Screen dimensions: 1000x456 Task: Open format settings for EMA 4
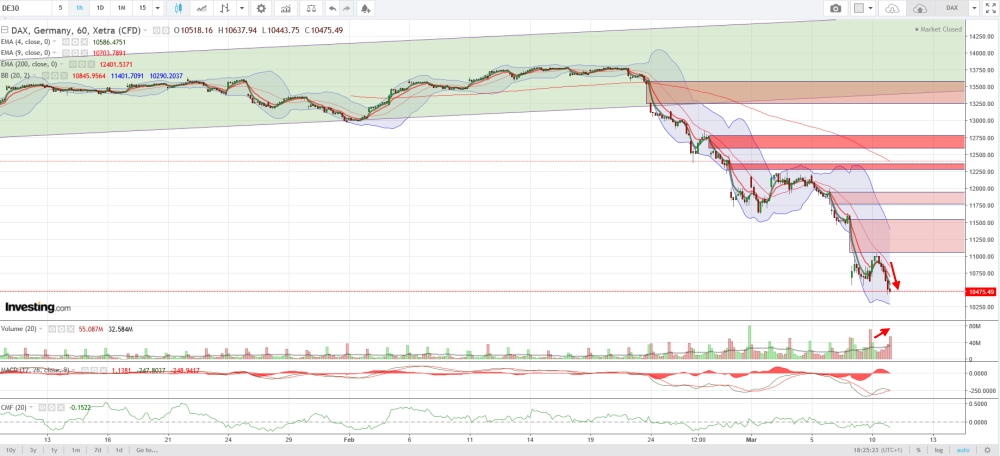75,42
